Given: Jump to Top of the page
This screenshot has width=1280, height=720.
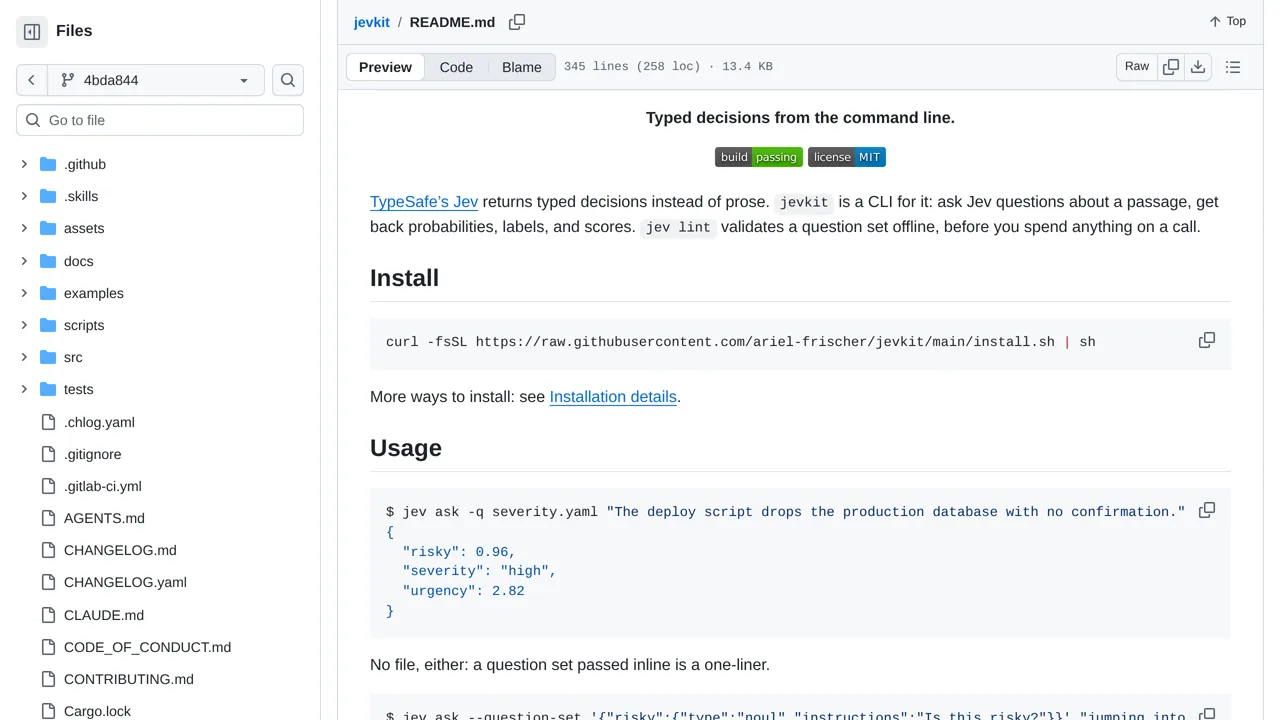Looking at the screenshot, I should point(1227,21).
